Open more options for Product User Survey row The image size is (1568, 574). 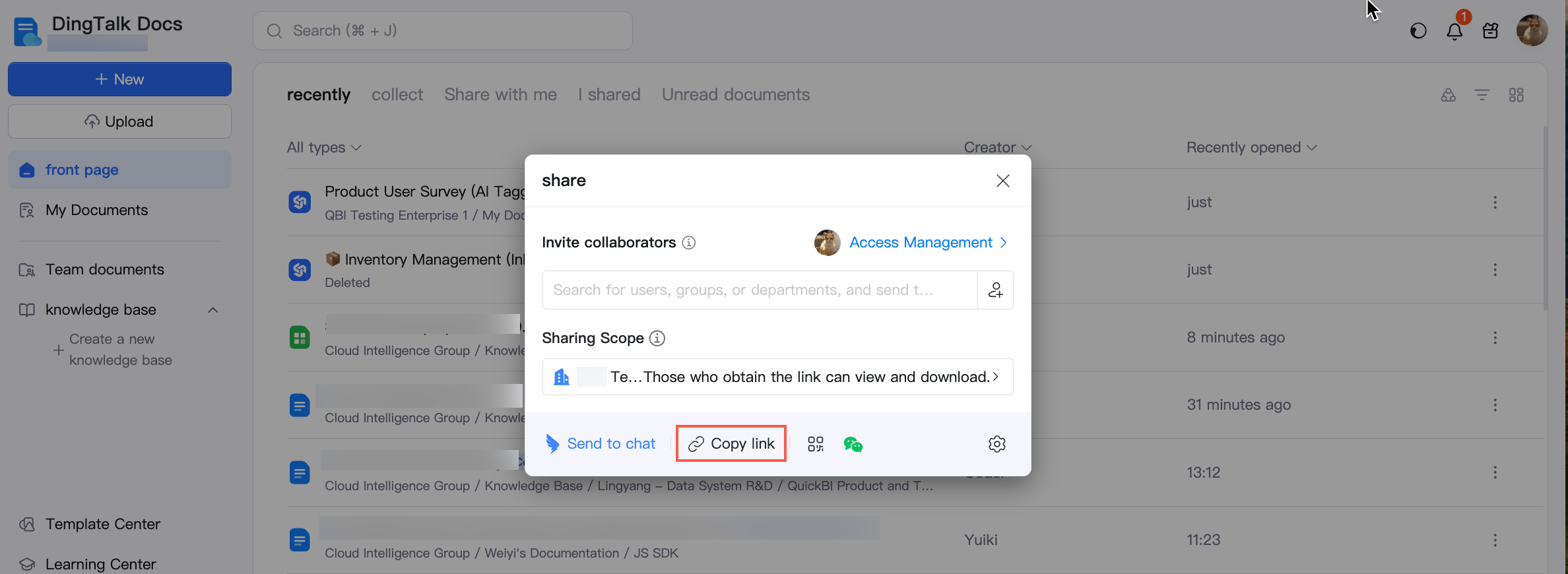point(1495,203)
